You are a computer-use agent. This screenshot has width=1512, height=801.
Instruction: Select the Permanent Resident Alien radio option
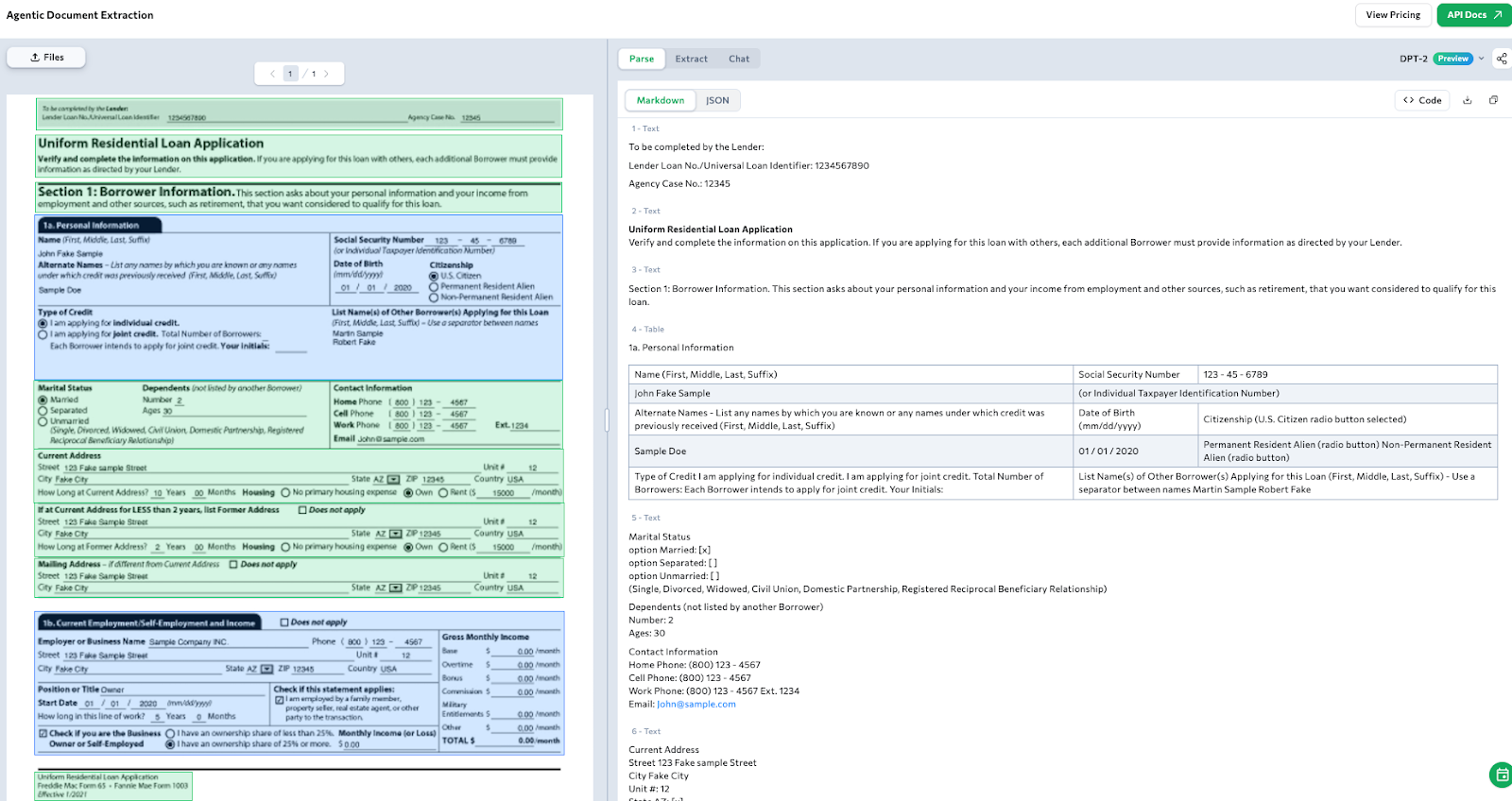coord(434,286)
